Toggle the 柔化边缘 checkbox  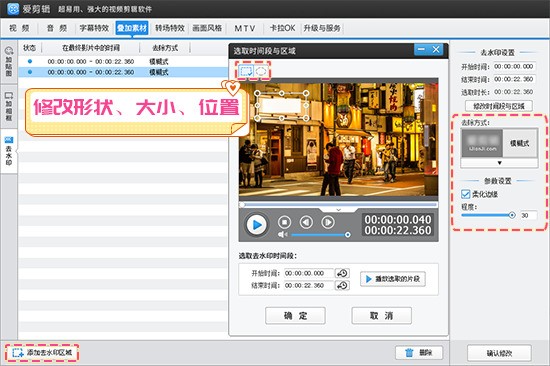465,194
